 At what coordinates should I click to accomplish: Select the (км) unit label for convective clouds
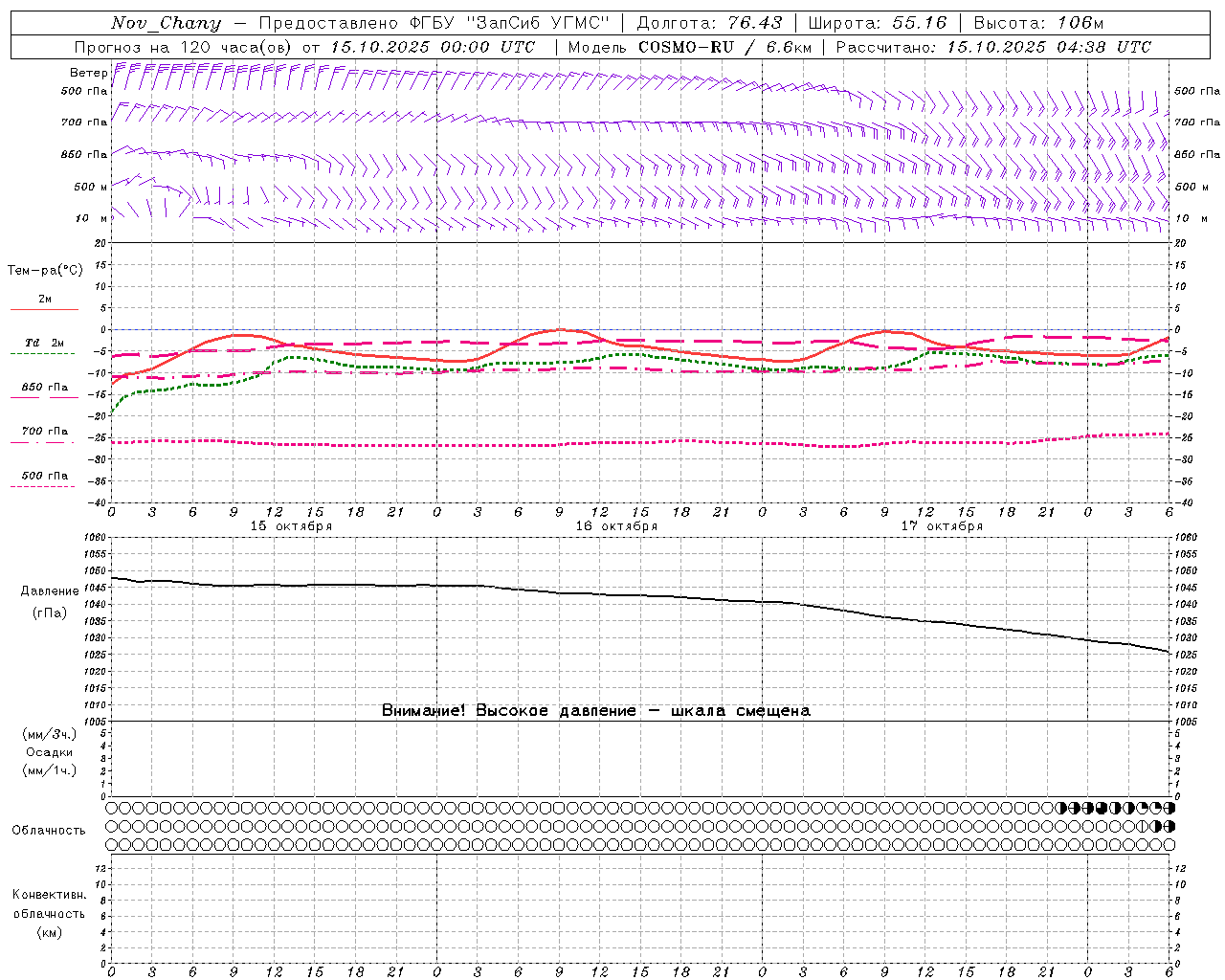coord(50,932)
